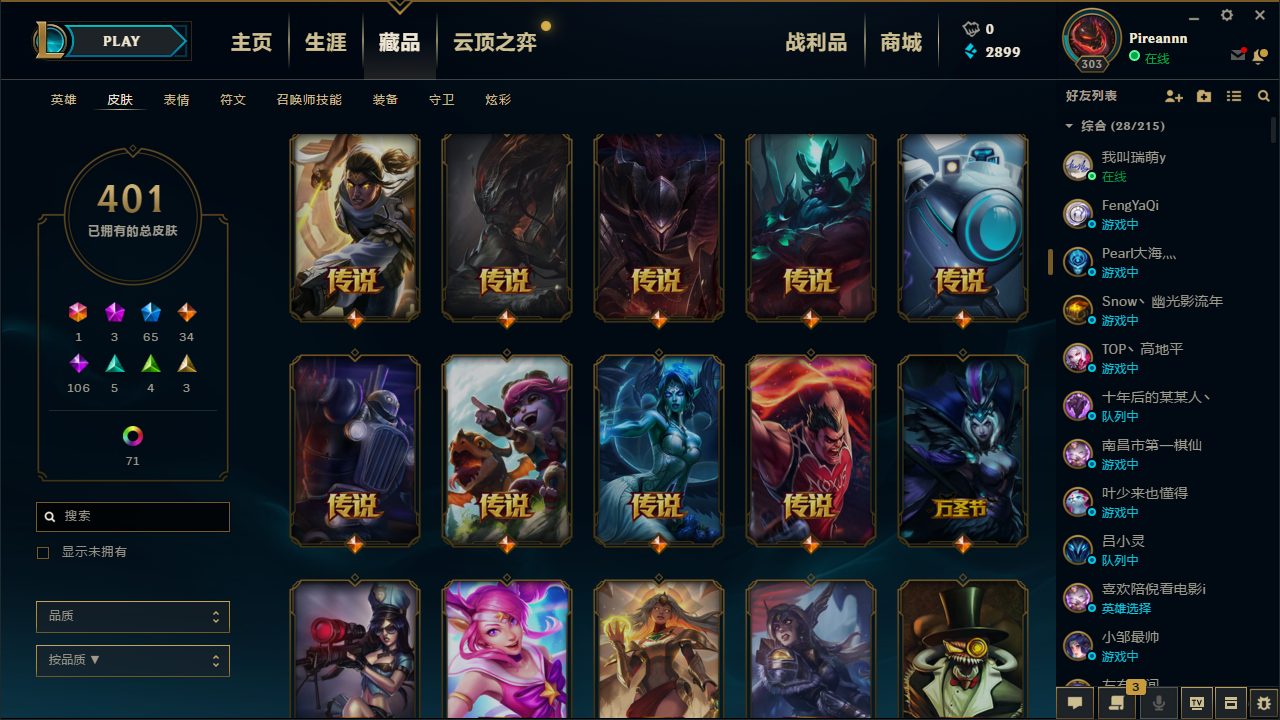
Task: Open the add friend icon
Action: pos(1174,96)
